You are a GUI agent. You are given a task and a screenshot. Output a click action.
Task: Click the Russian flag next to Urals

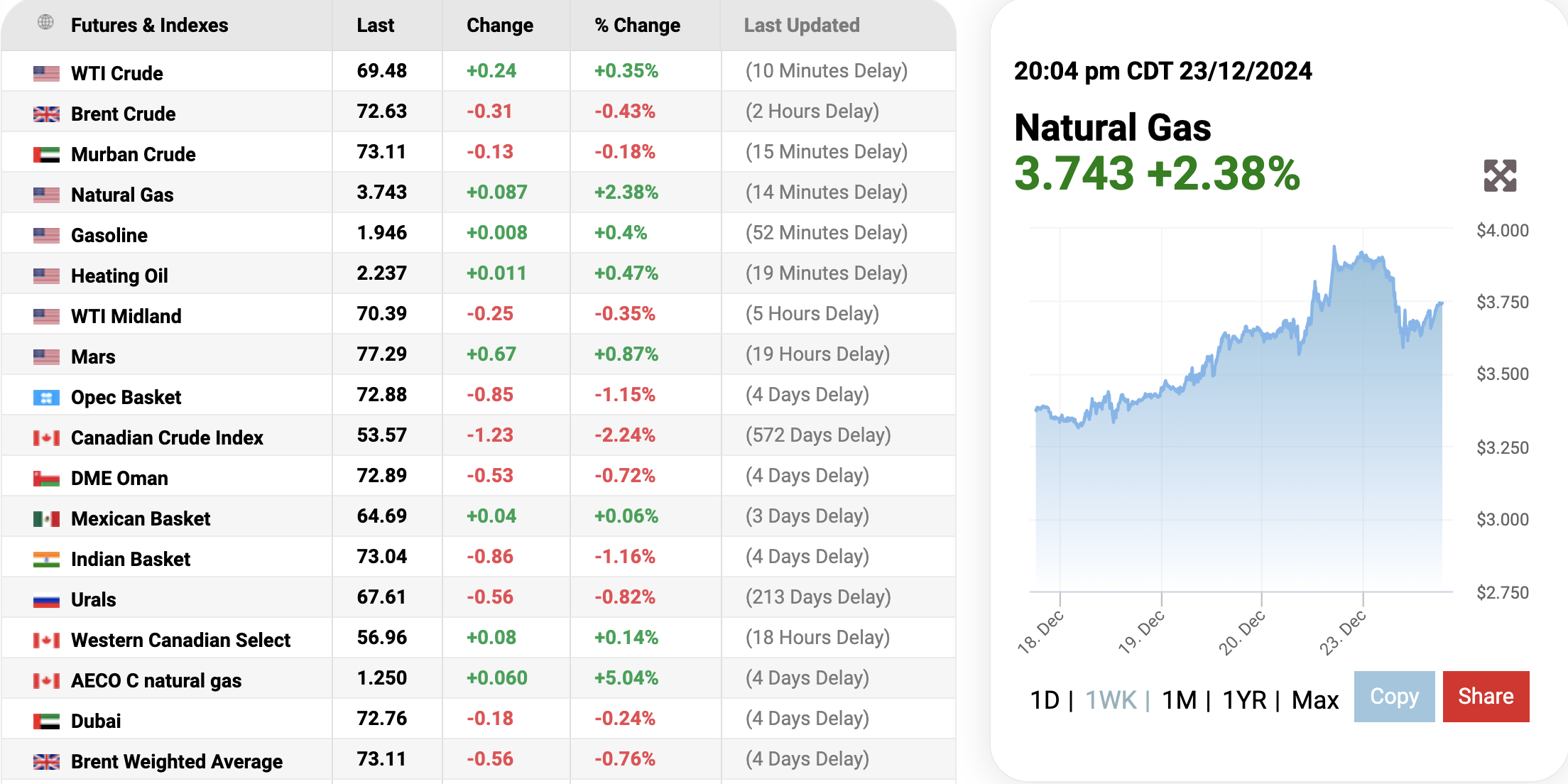pyautogui.click(x=46, y=600)
